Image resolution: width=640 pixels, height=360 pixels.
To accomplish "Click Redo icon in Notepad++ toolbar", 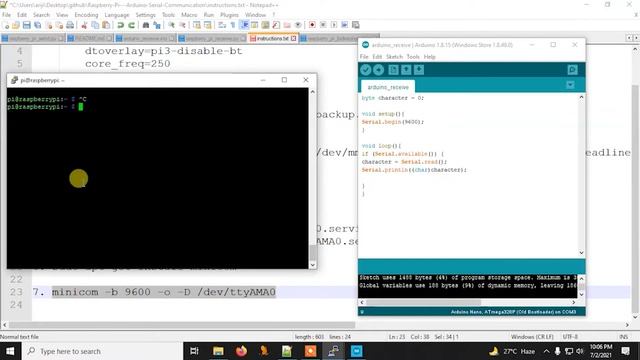I will pyautogui.click(x=131, y=25).
